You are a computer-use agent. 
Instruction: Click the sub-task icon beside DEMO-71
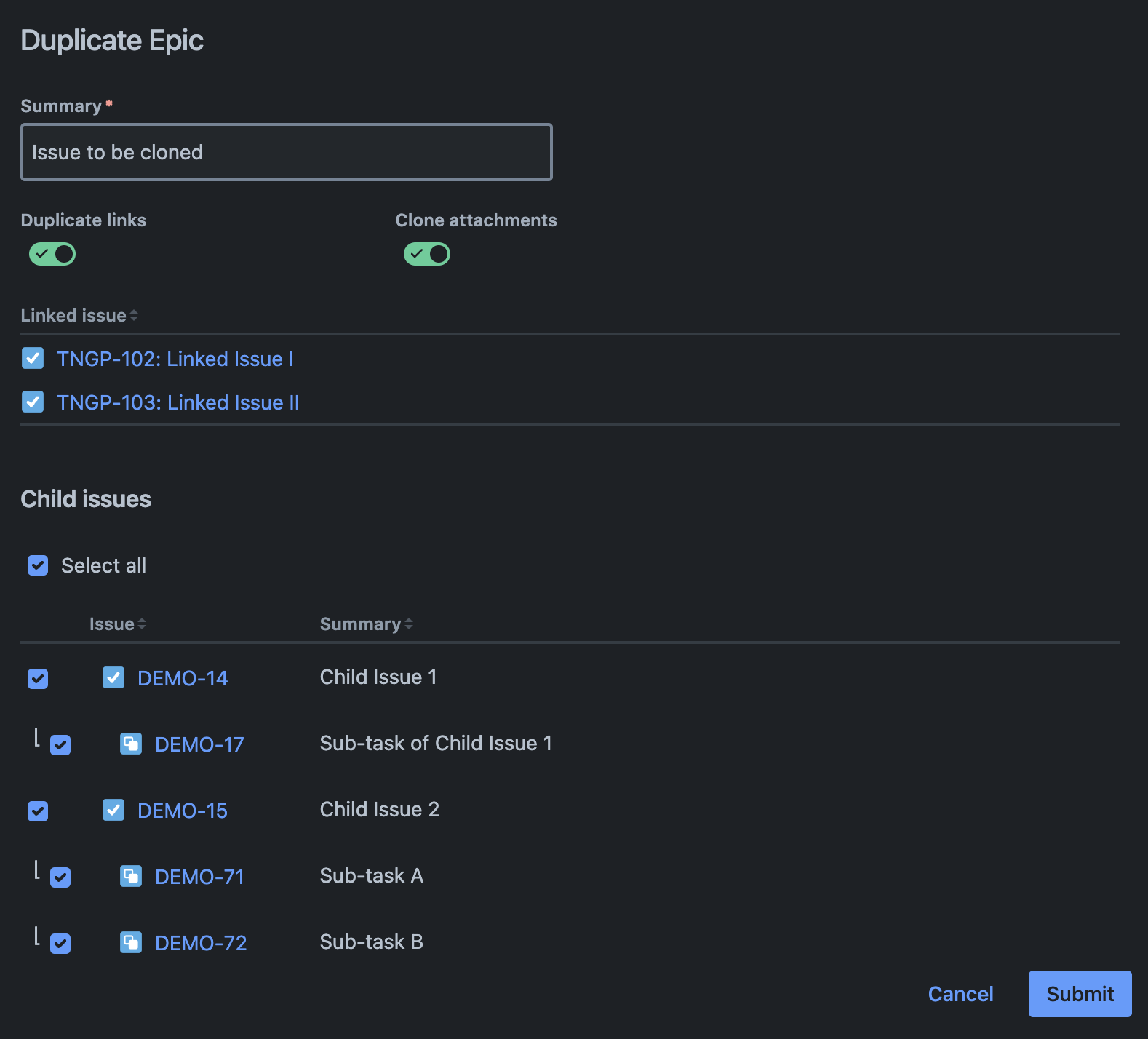[x=131, y=877]
